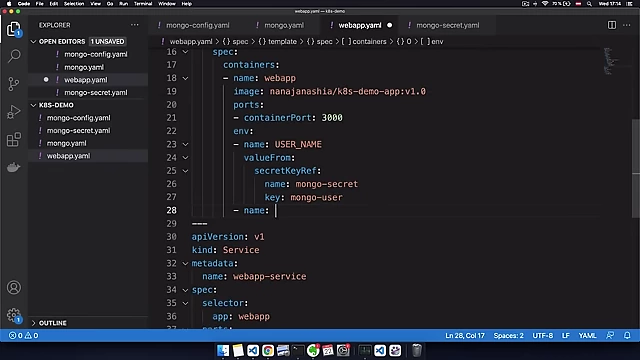Open the Explorer panel ellipsis menu

coord(134,25)
